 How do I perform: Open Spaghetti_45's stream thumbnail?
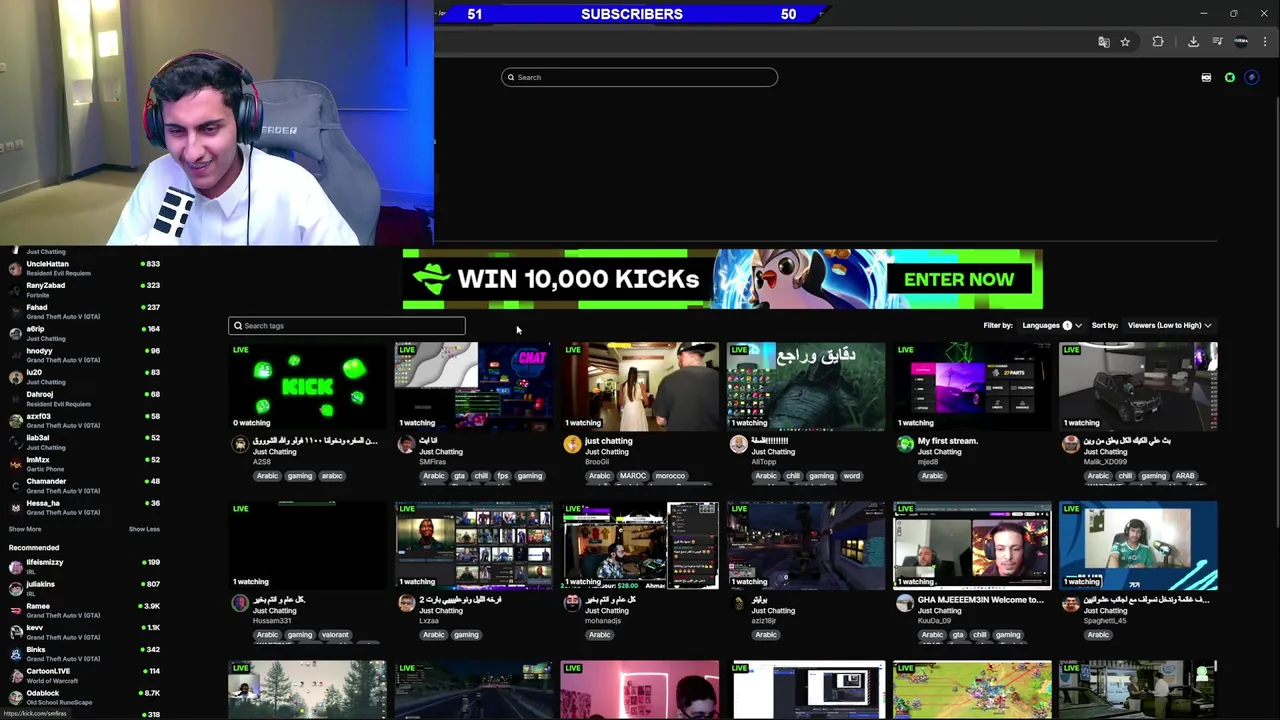click(1138, 546)
